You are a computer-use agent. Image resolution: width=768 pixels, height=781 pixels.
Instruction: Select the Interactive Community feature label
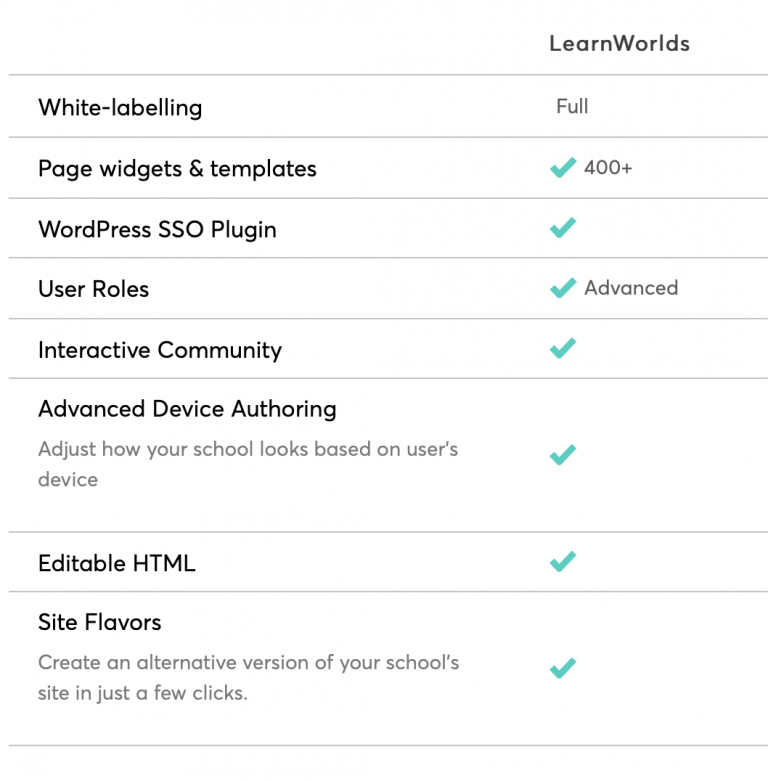[x=160, y=350]
